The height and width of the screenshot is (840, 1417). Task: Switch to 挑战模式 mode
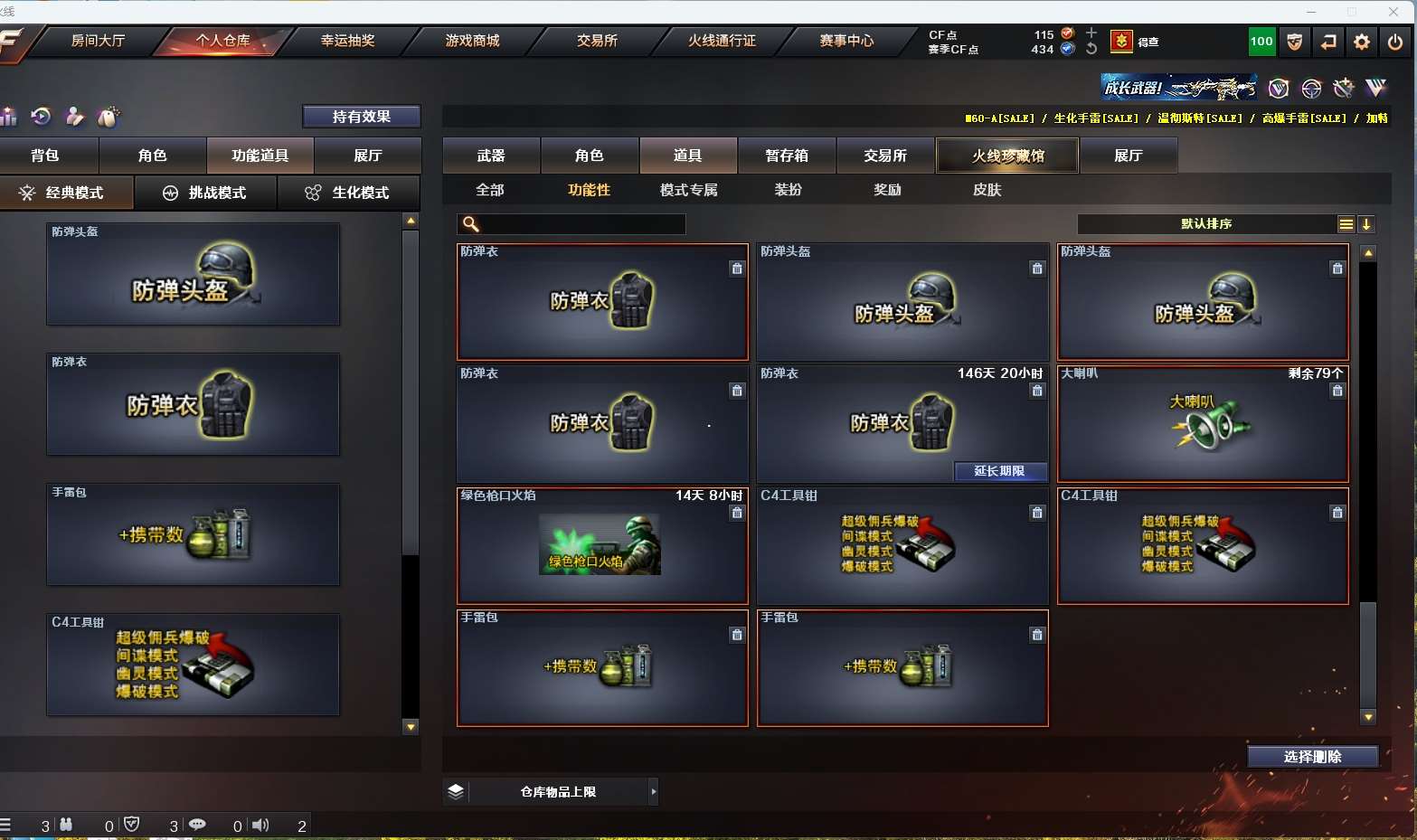pyautogui.click(x=207, y=193)
